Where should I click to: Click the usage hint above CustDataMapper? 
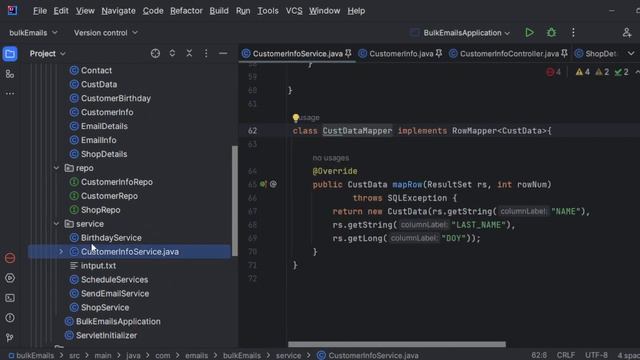coord(310,118)
